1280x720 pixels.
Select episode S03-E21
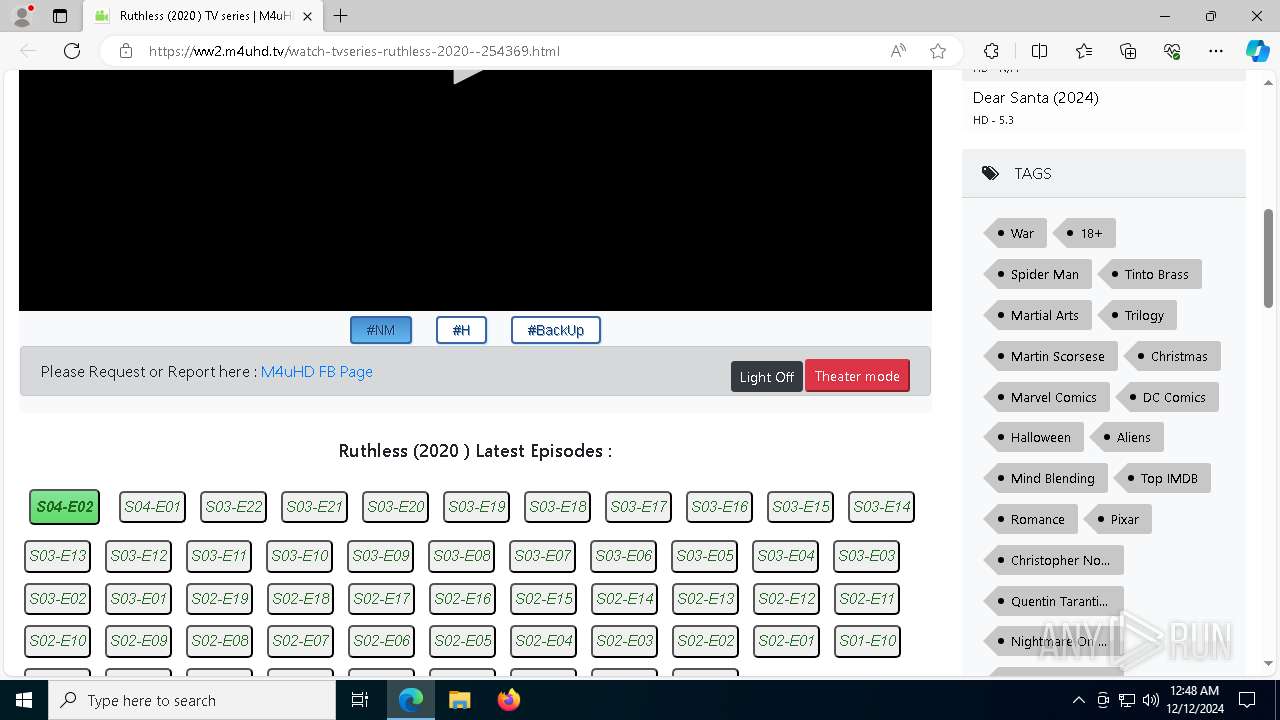pyautogui.click(x=314, y=507)
